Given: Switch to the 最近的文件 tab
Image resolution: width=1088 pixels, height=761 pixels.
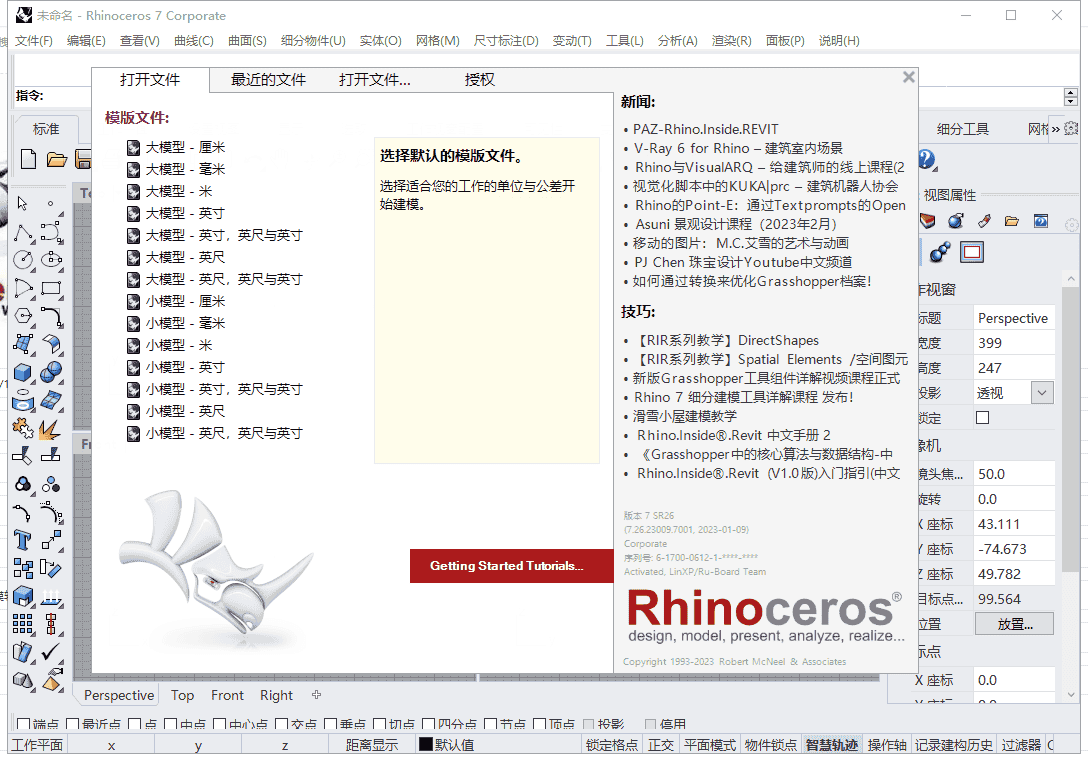Looking at the screenshot, I should (x=269, y=79).
